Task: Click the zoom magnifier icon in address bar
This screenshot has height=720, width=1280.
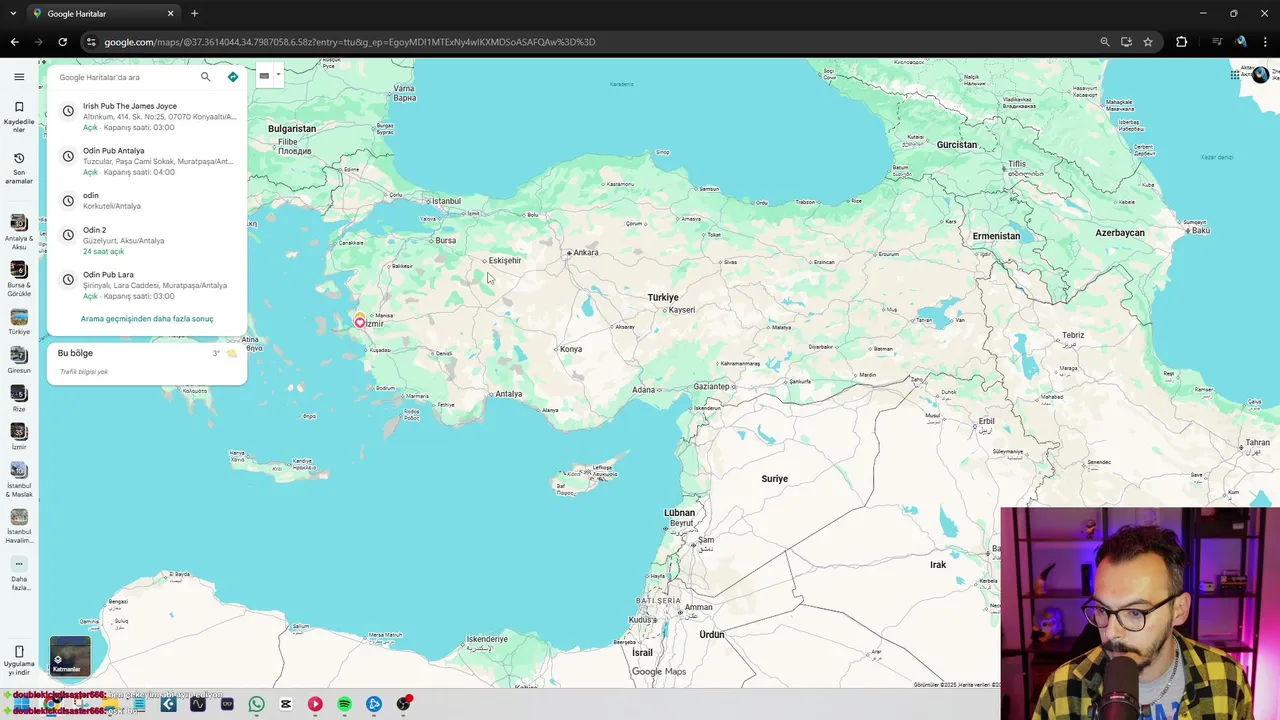Action: click(1105, 42)
